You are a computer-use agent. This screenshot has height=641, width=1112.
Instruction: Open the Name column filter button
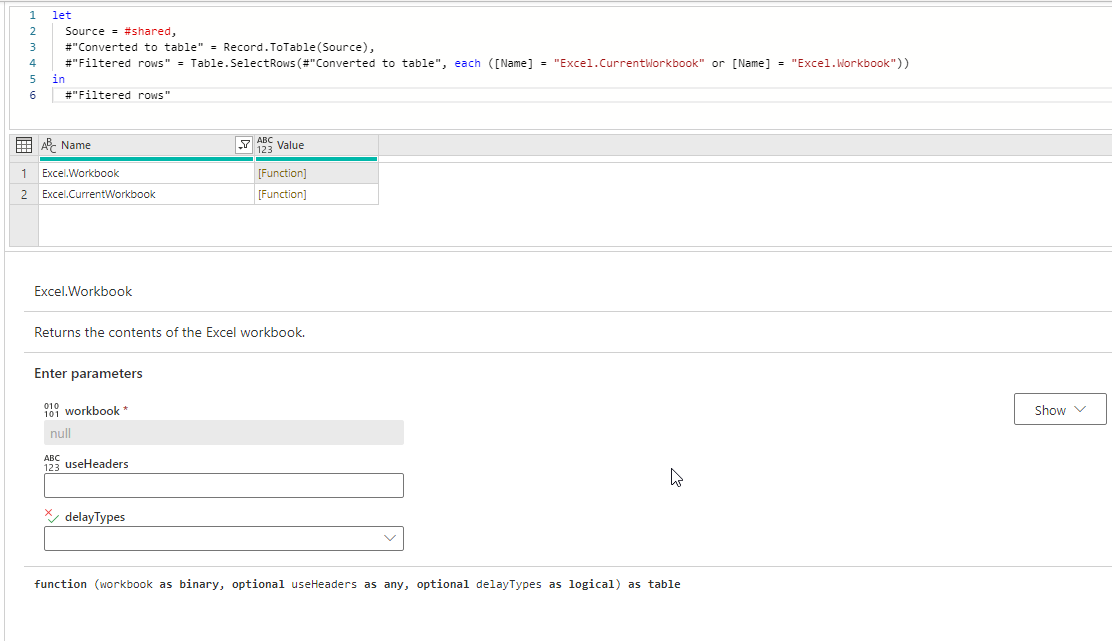coord(243,145)
